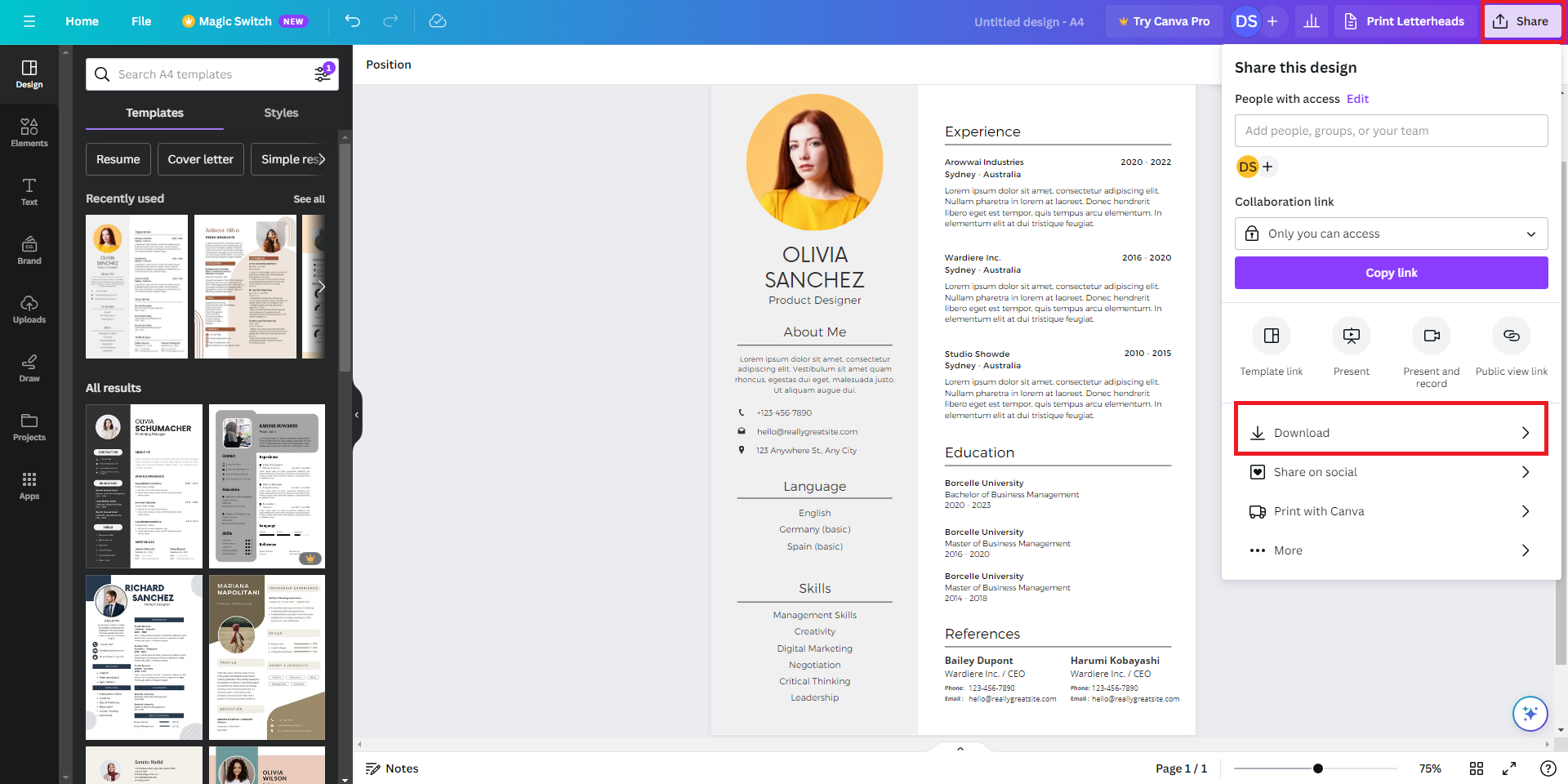The height and width of the screenshot is (784, 1568).
Task: Expand the Download option
Action: [x=1392, y=433]
